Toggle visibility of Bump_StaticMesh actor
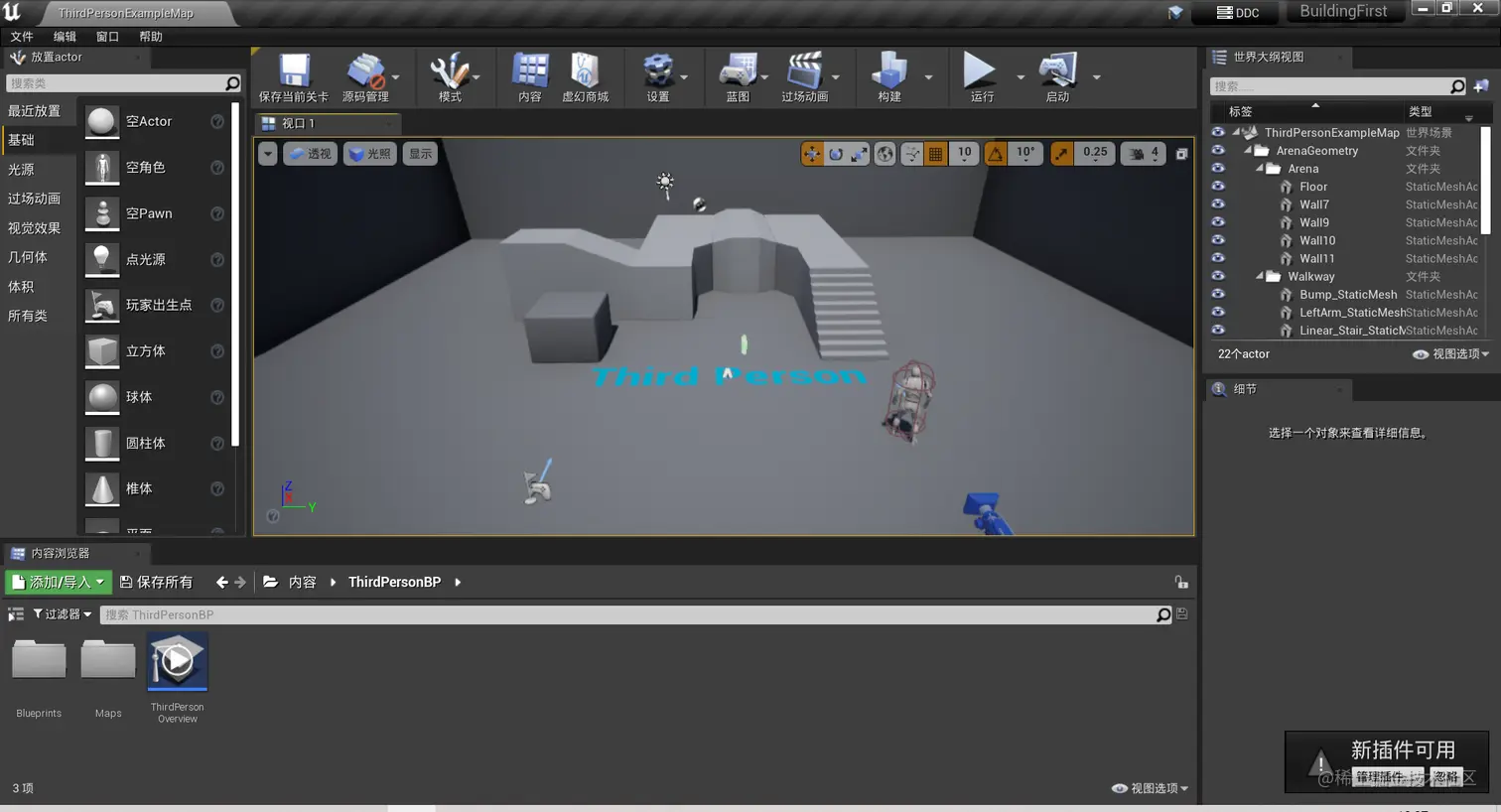The image size is (1501, 812). 1218,294
